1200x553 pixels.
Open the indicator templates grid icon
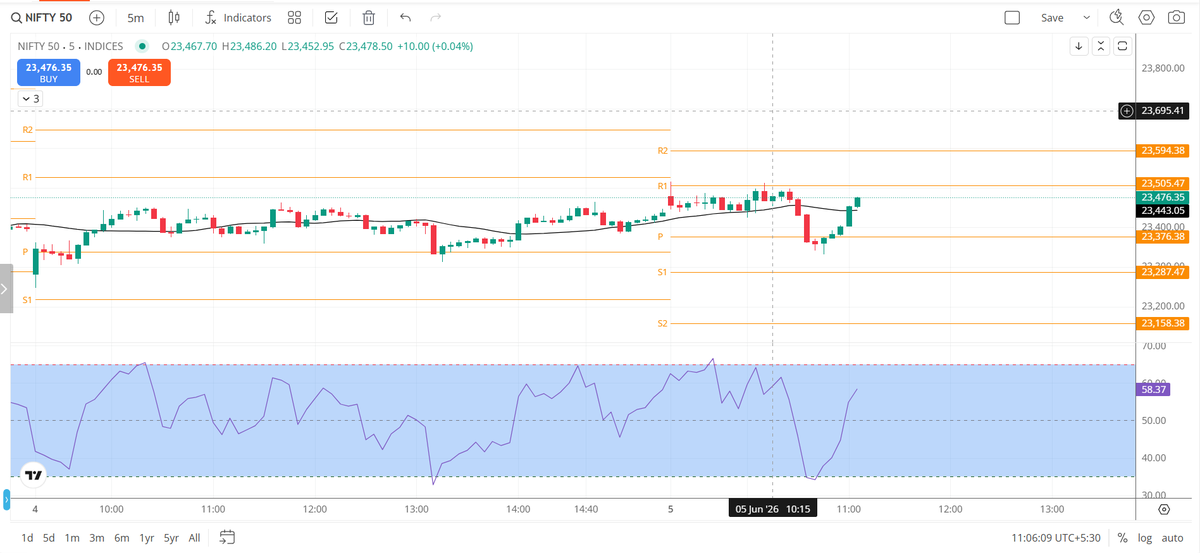coord(294,17)
